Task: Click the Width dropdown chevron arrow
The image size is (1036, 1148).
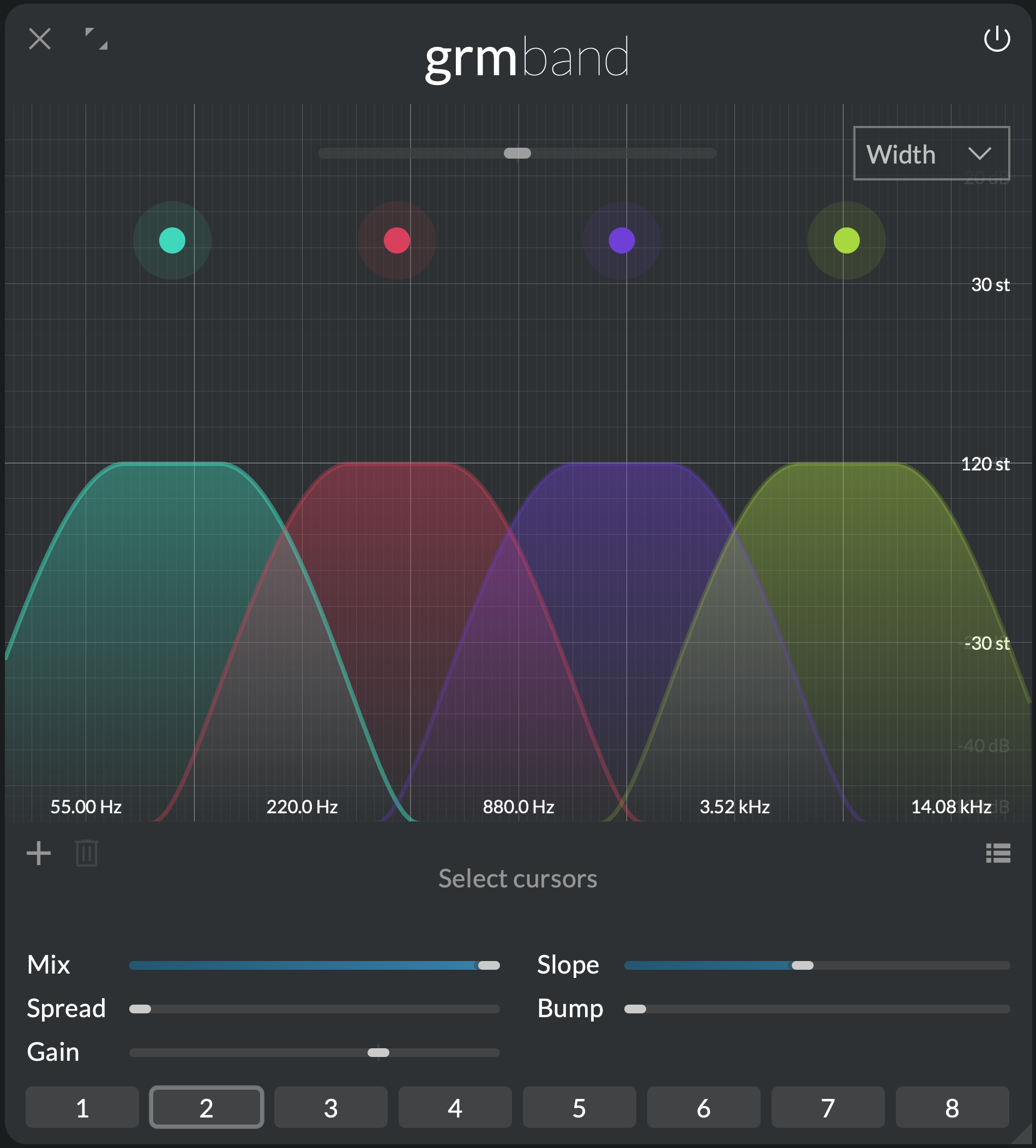Action: (980, 154)
